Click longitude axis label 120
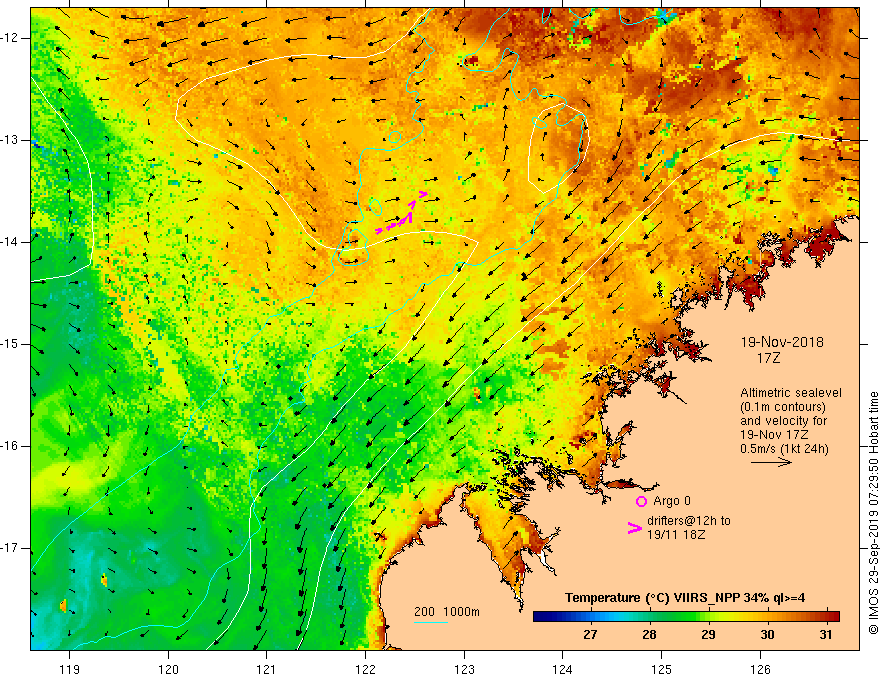The width and height of the screenshot is (880, 680). (x=168, y=669)
